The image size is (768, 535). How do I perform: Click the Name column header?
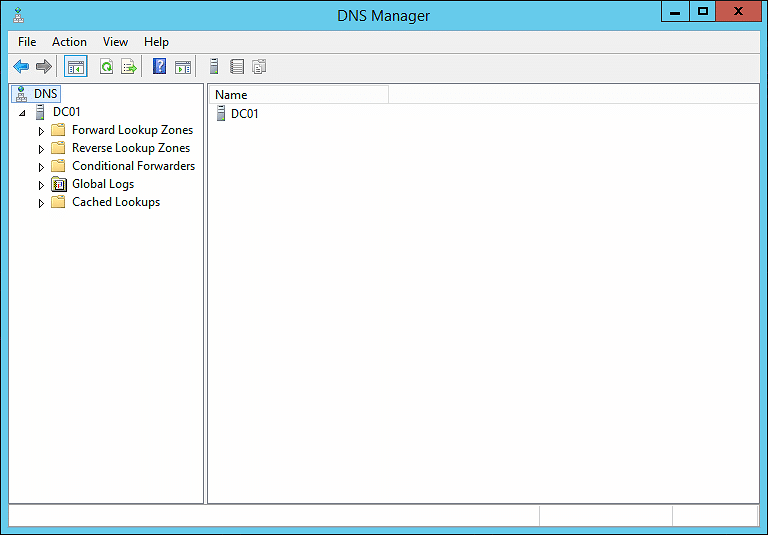coord(298,95)
